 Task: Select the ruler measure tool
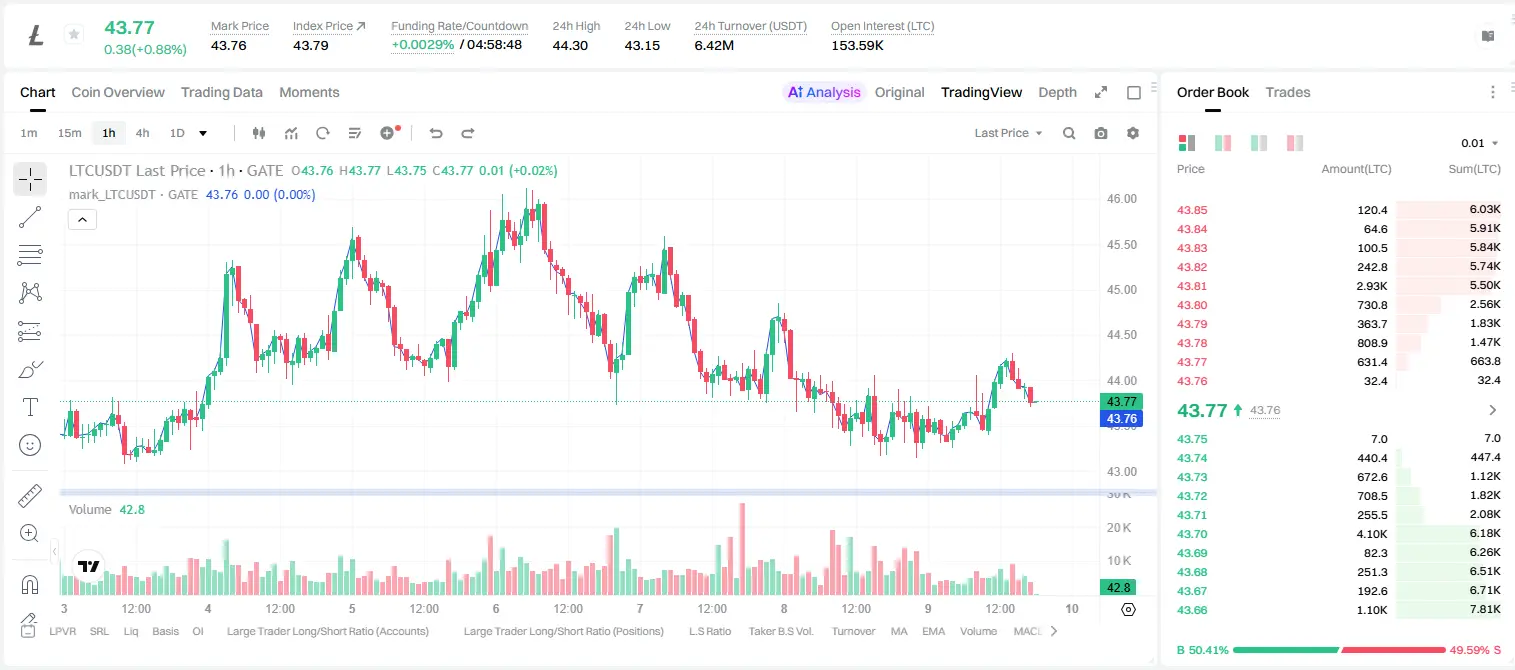tap(30, 496)
